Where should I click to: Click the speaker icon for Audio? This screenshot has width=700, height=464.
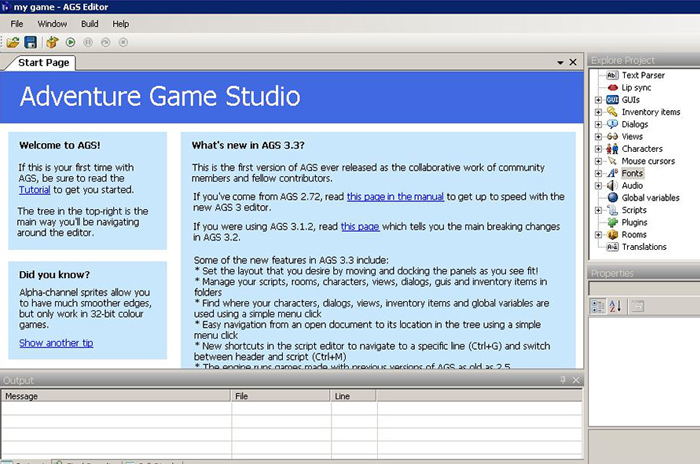coord(612,185)
